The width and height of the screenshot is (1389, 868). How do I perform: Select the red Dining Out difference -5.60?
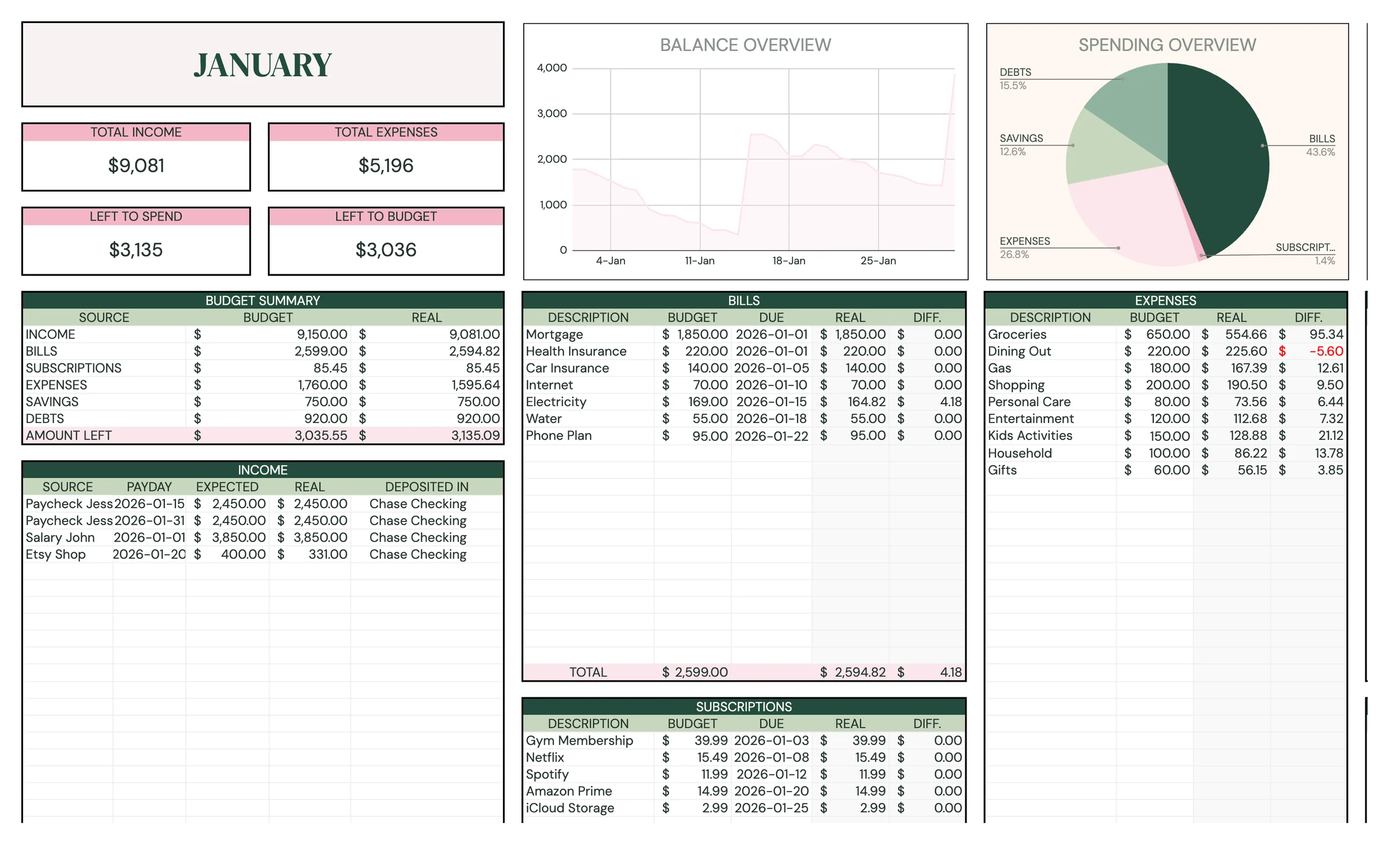pyautogui.click(x=1326, y=351)
